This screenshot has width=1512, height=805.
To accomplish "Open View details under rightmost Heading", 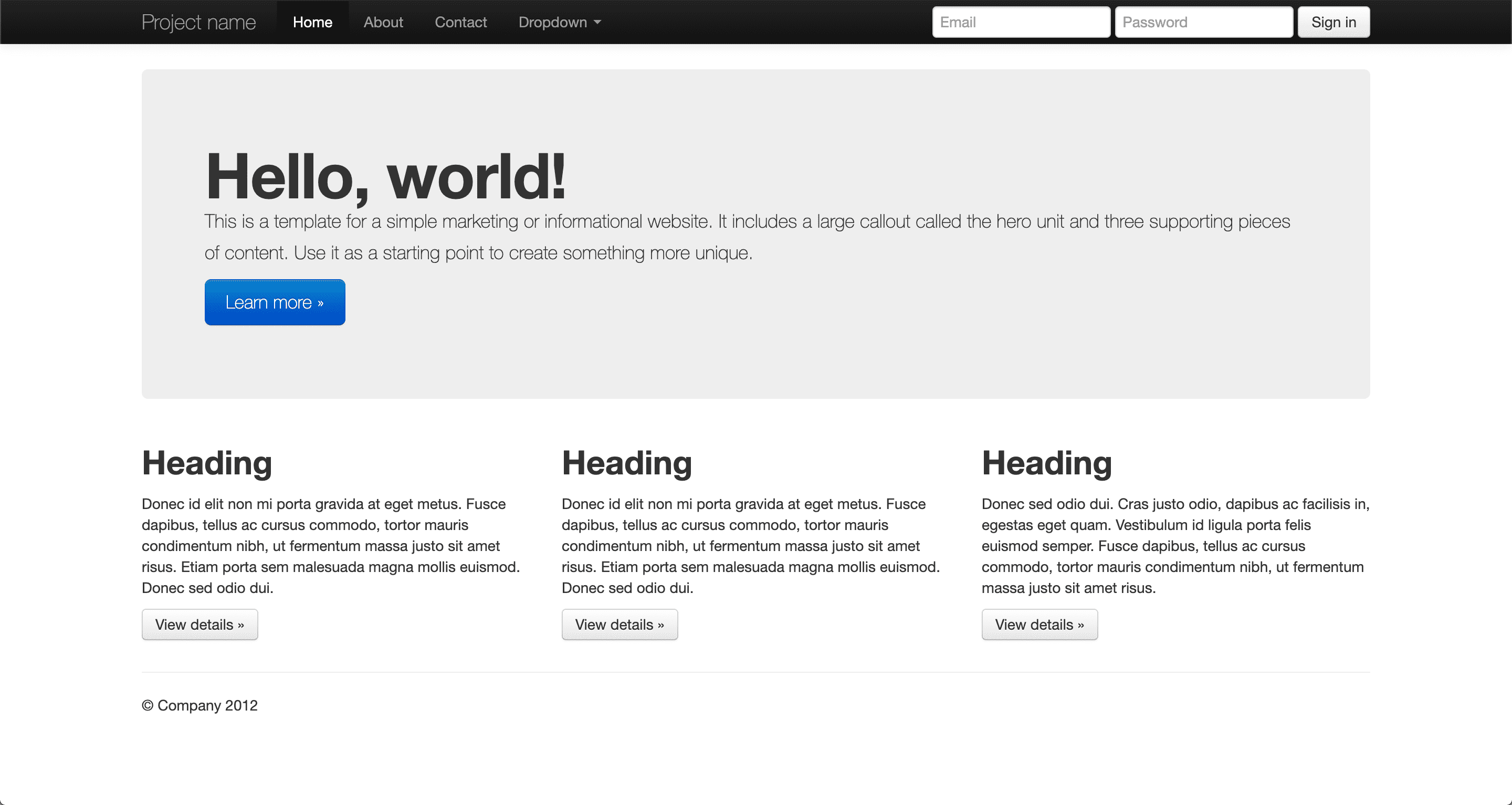I will 1039,624.
